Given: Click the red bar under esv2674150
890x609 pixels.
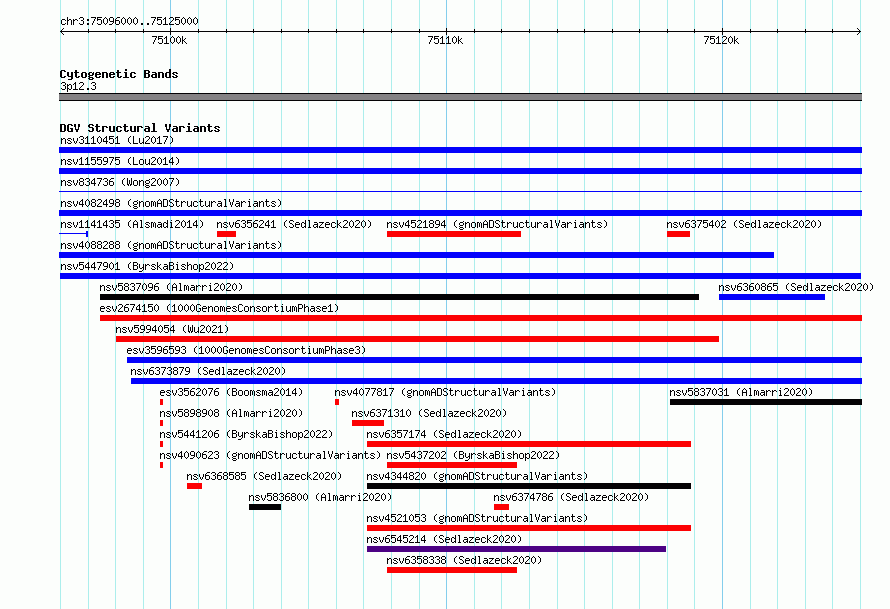Looking at the screenshot, I should coord(481,318).
